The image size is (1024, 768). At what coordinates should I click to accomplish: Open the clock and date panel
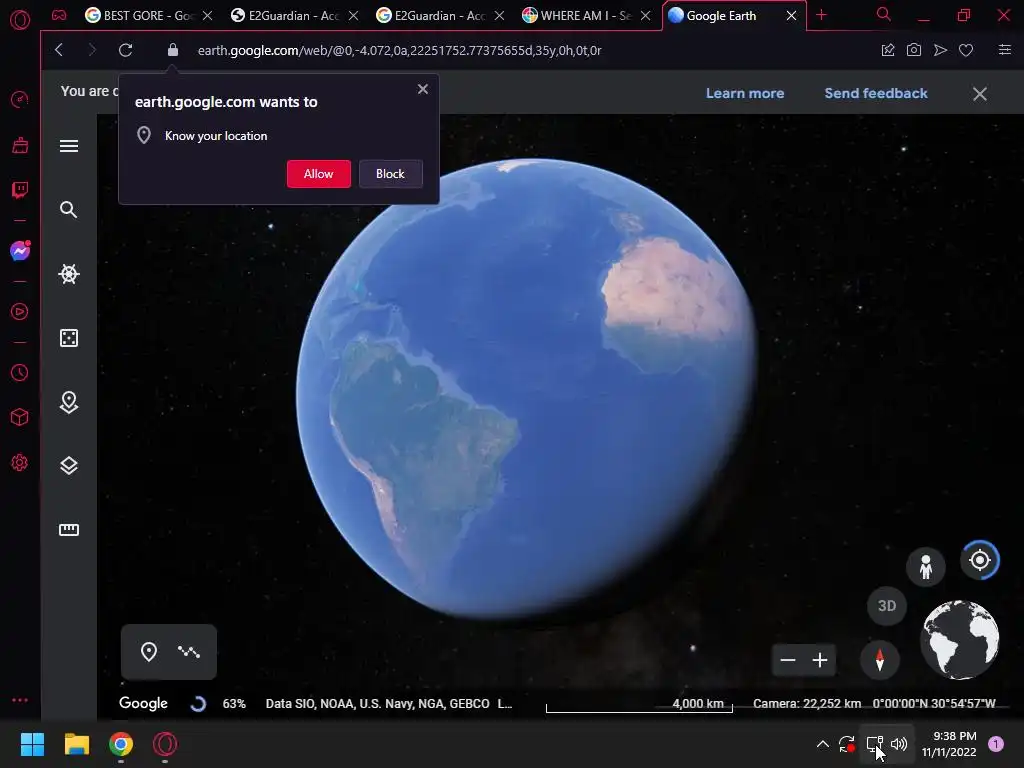tap(949, 744)
